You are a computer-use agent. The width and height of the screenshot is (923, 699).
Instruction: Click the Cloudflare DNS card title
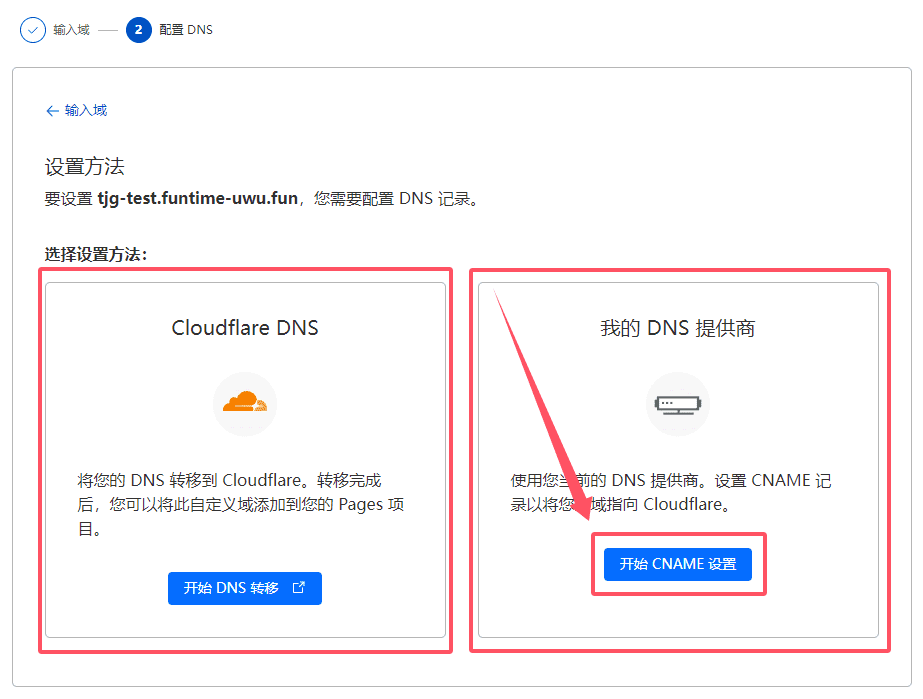coord(245,328)
